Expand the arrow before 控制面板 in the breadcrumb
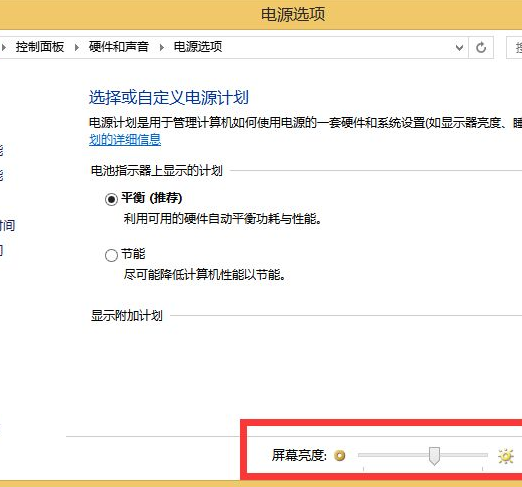This screenshot has width=522, height=487. pos(4,47)
